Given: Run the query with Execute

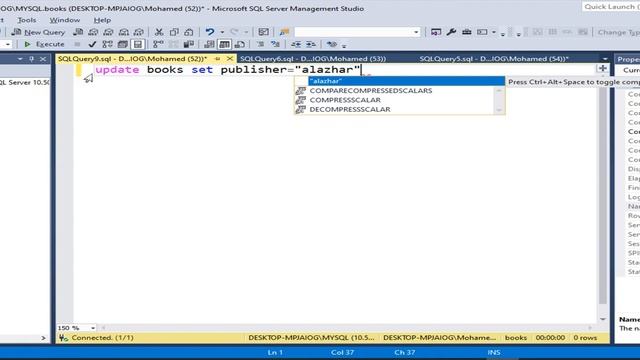Looking at the screenshot, I should click(x=44, y=44).
